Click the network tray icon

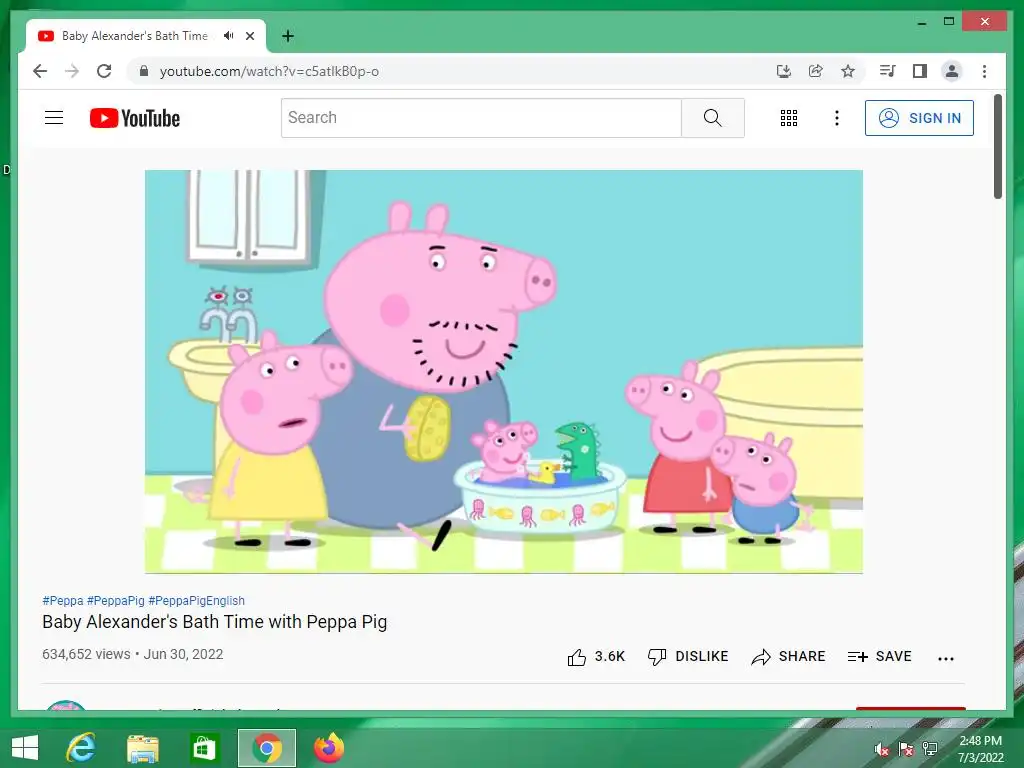[930, 749]
